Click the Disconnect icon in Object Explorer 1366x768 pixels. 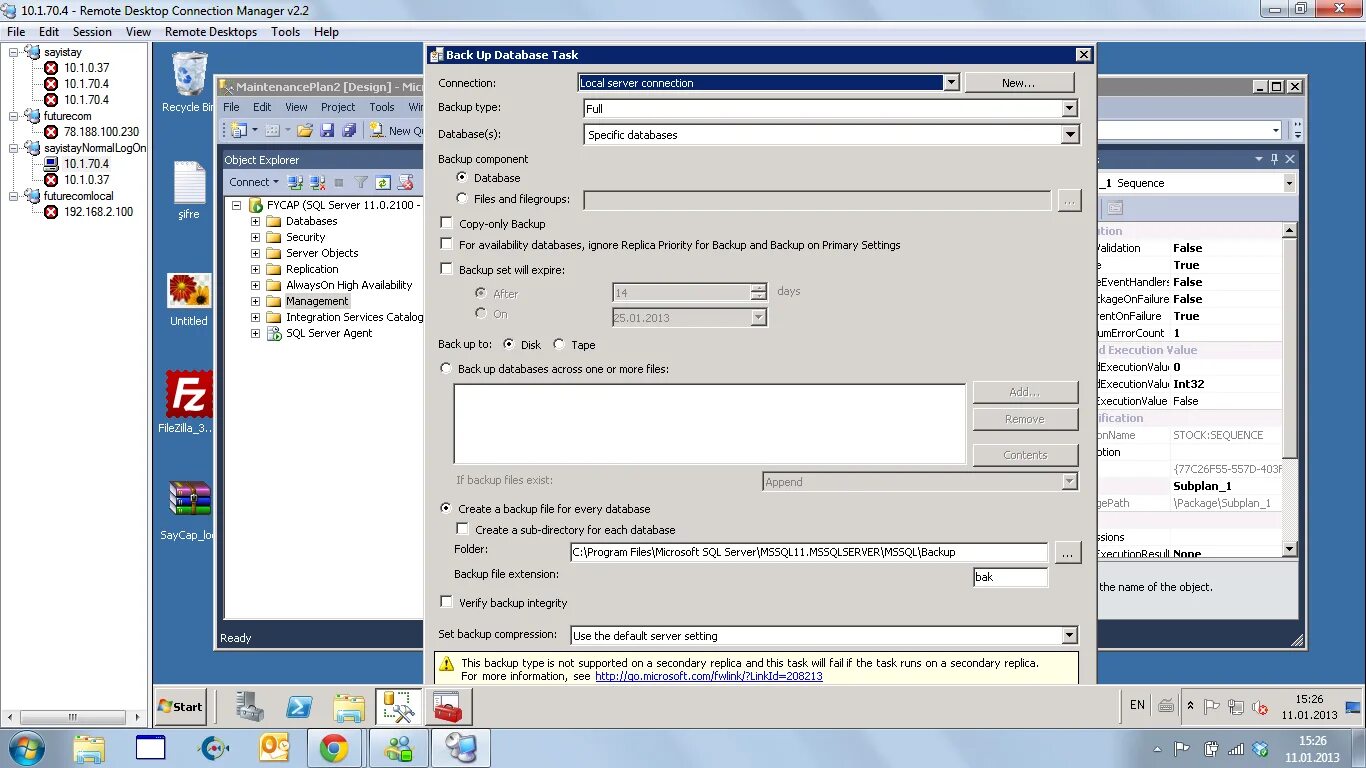point(317,182)
